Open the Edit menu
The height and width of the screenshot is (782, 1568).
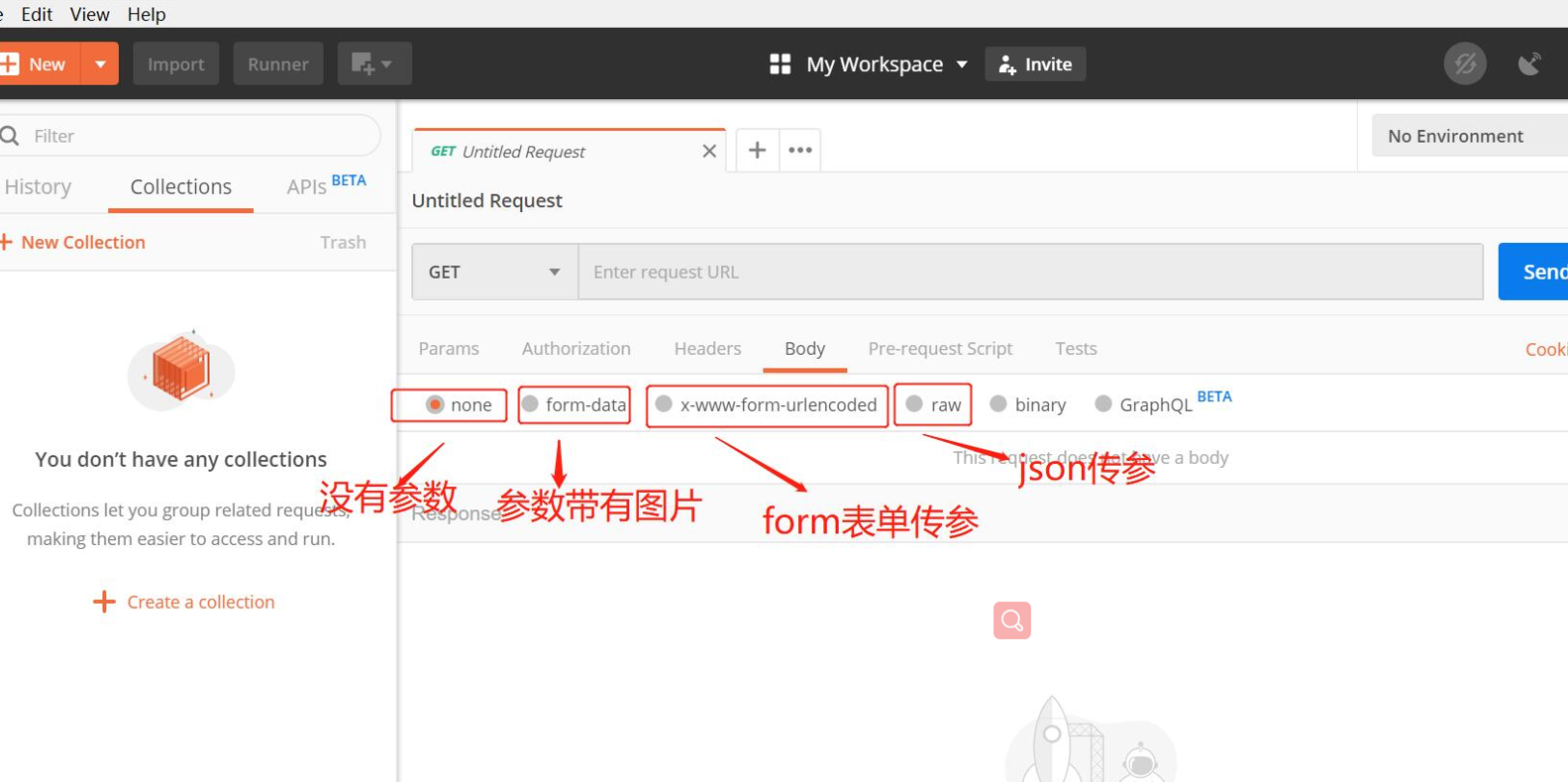coord(37,14)
